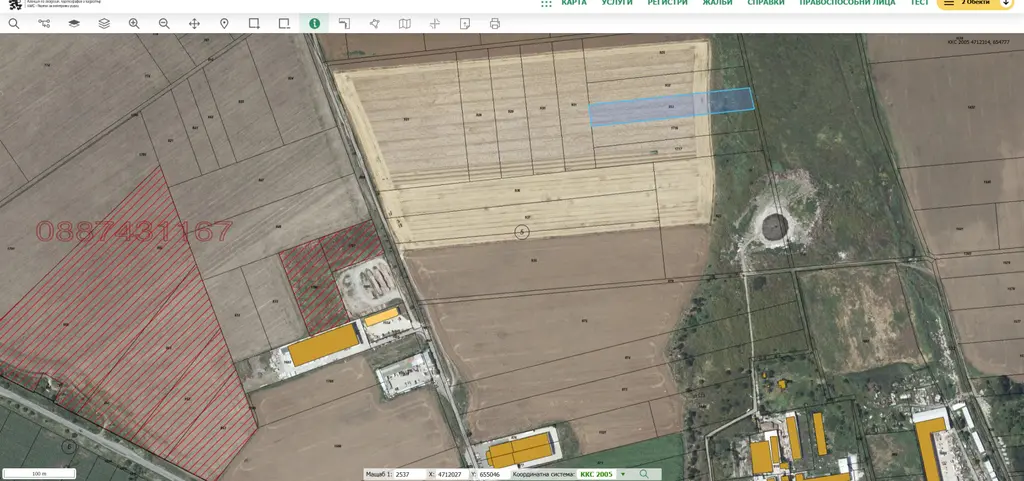
Task: Open the folded map icon tool
Action: click(x=404, y=23)
